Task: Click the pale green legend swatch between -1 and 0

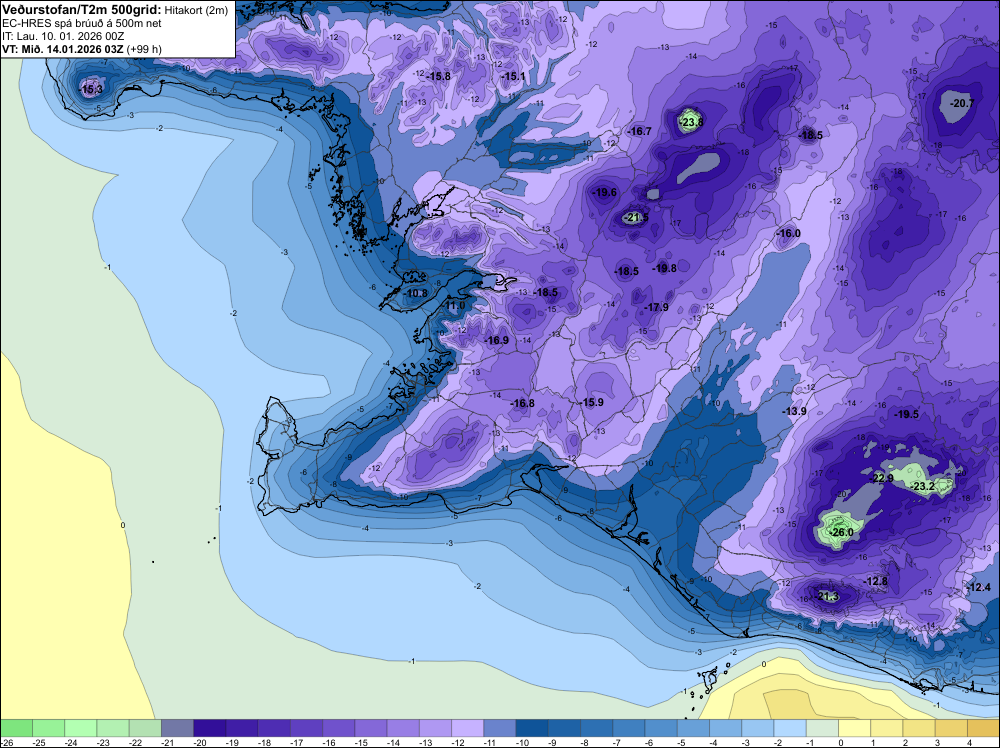Action: pyautogui.click(x=822, y=728)
